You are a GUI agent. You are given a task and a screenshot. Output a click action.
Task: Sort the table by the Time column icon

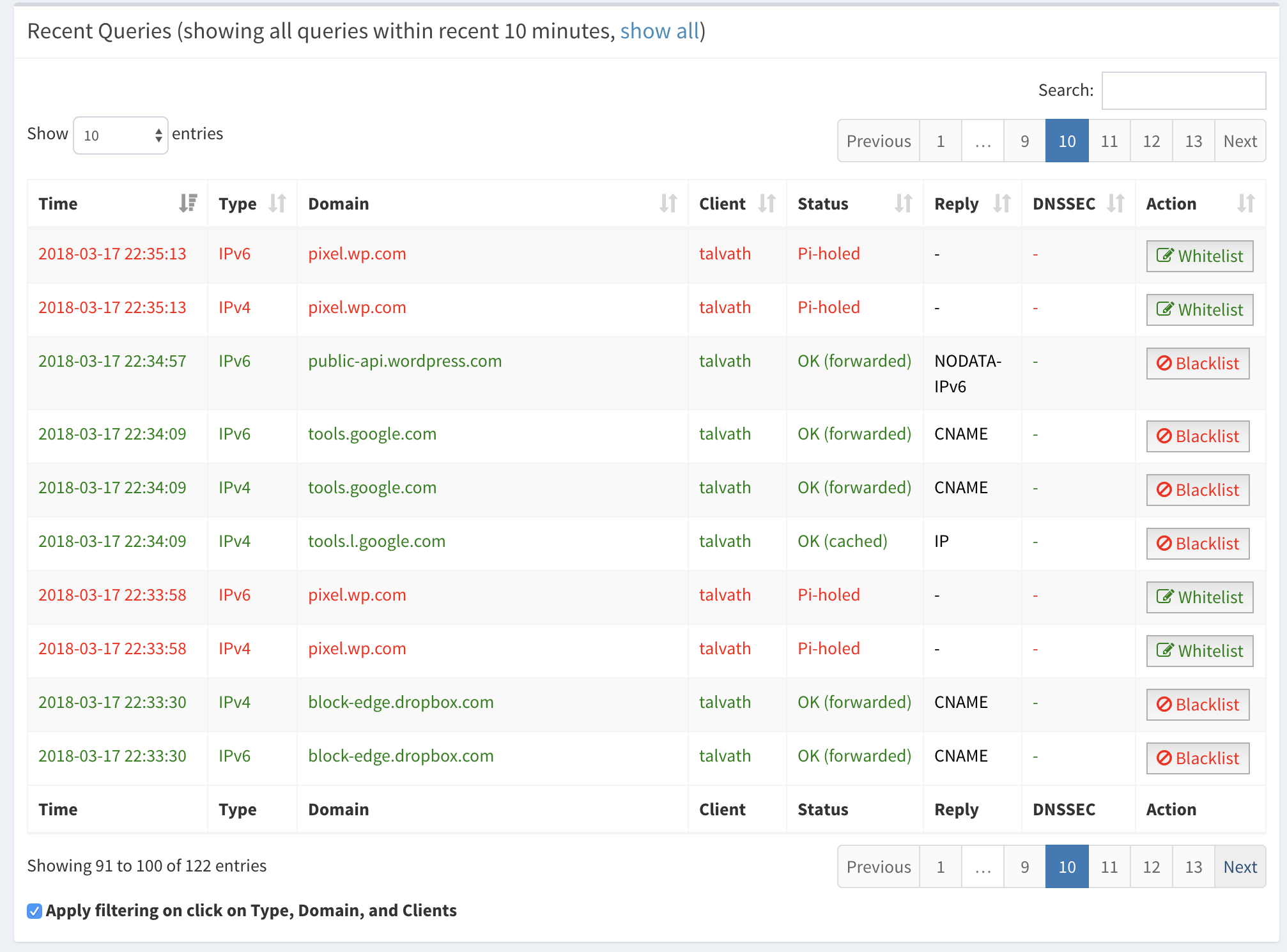pos(188,203)
